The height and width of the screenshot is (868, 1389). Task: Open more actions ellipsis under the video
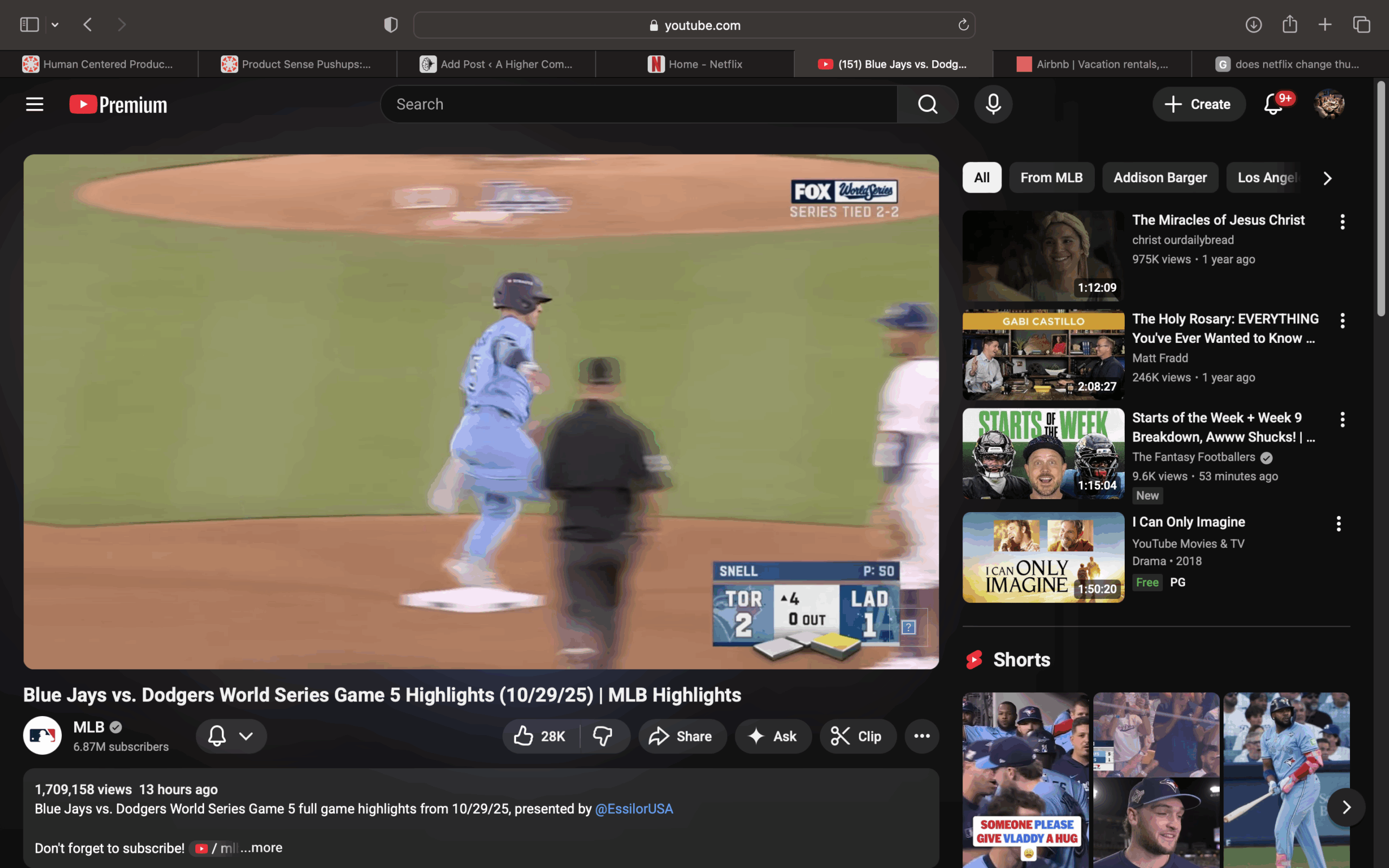(922, 736)
